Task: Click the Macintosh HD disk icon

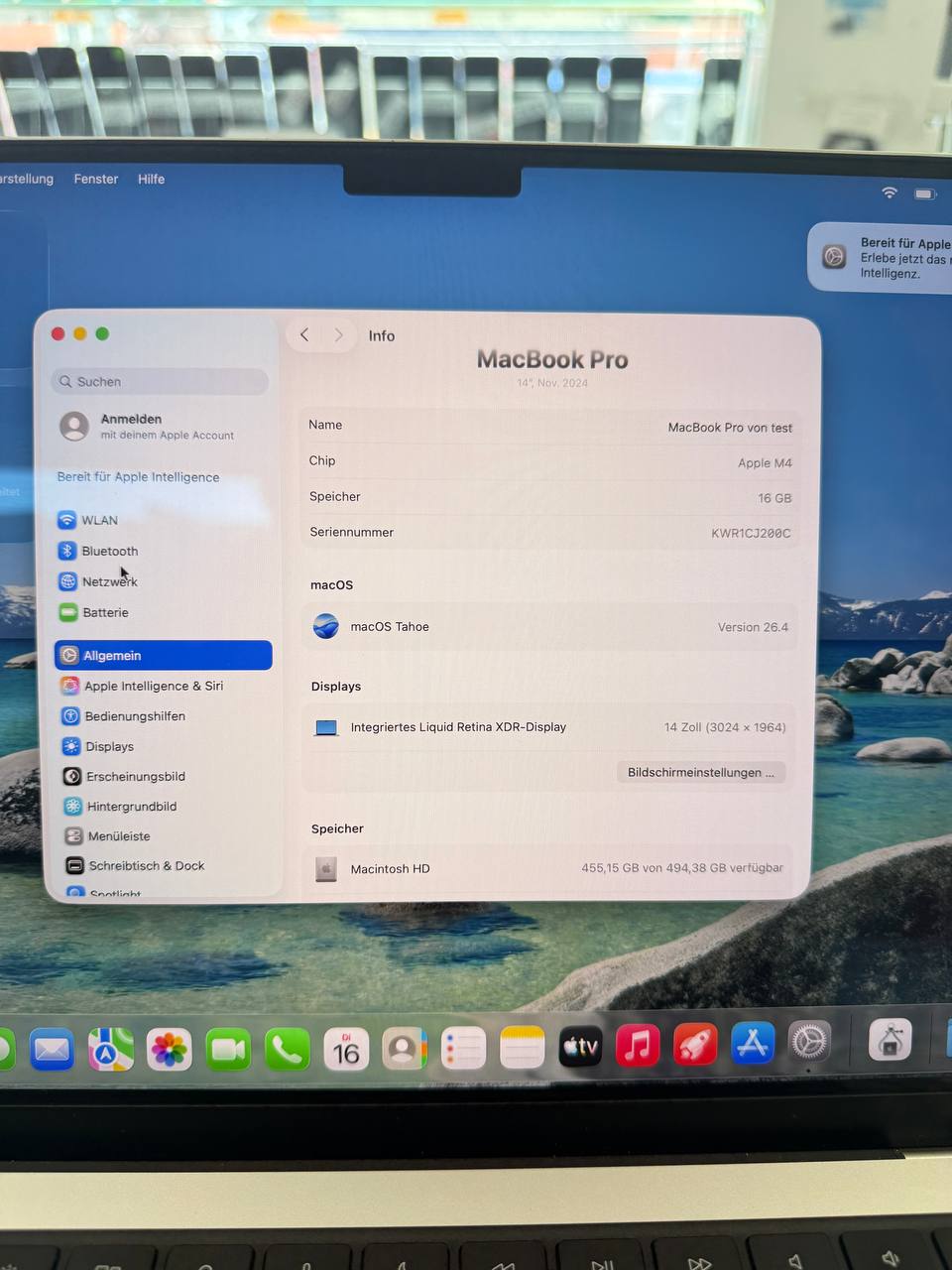Action: click(325, 869)
